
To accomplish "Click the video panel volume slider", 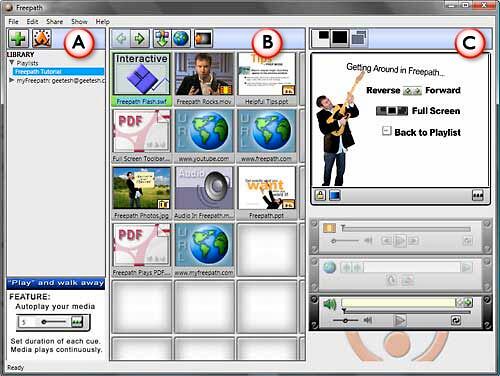I will [x=346, y=241].
